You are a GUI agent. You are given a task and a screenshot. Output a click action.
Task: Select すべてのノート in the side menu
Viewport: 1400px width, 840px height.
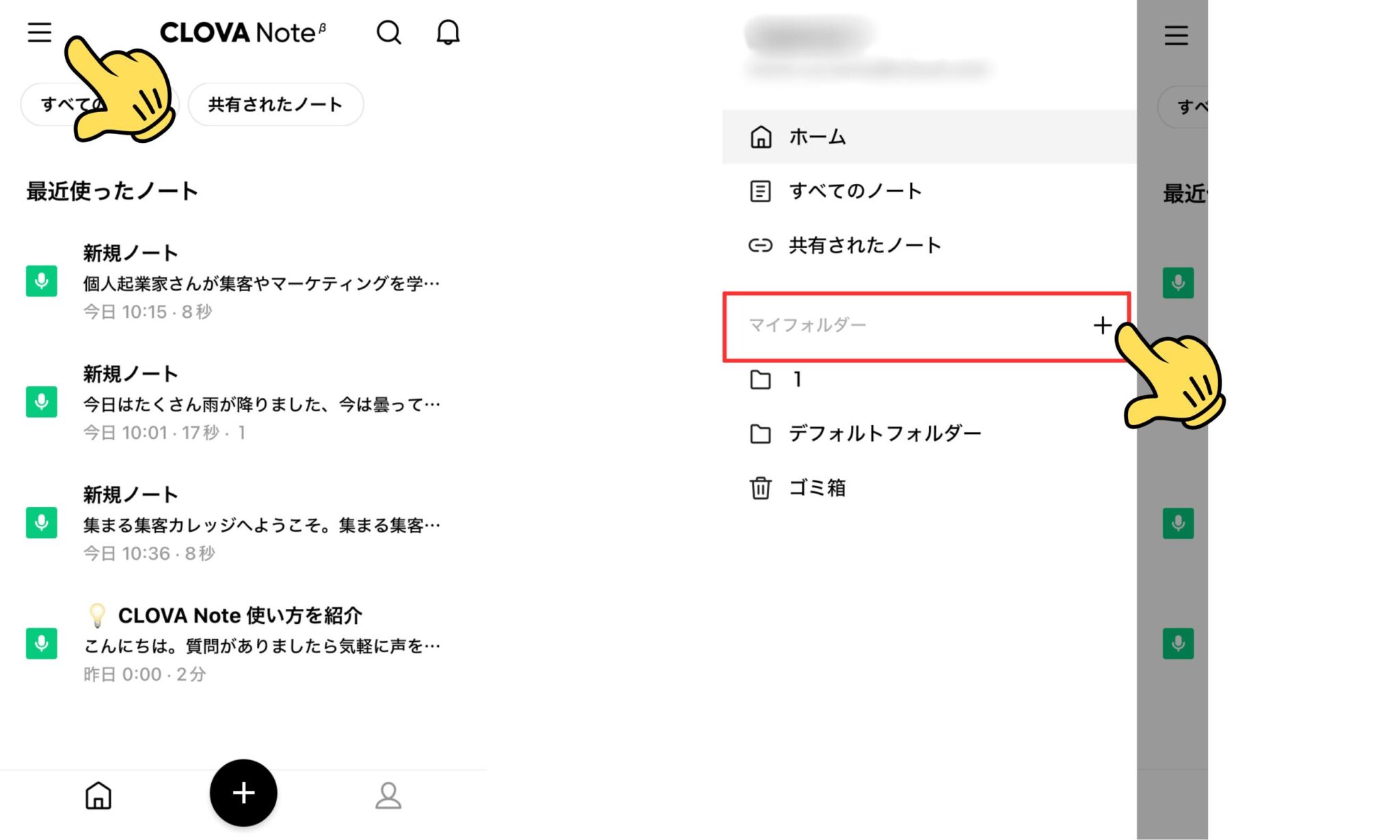929,191
